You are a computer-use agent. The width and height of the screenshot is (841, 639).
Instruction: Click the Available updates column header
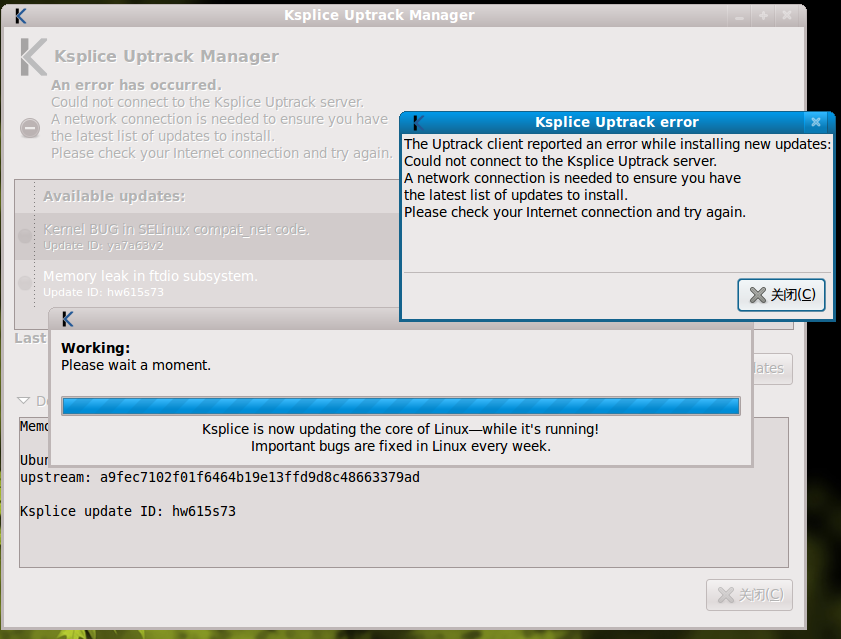114,196
